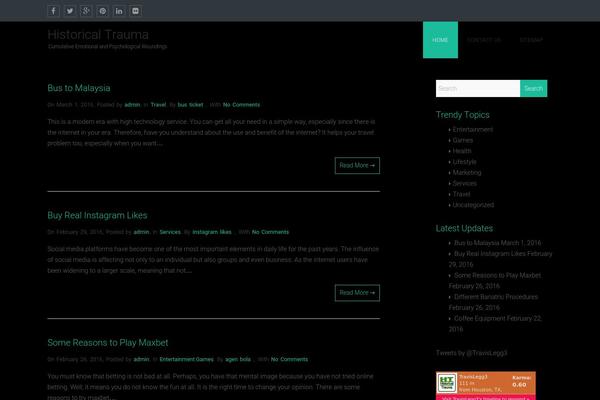
Task: Select Services in Trendy Topics
Action: coord(465,183)
